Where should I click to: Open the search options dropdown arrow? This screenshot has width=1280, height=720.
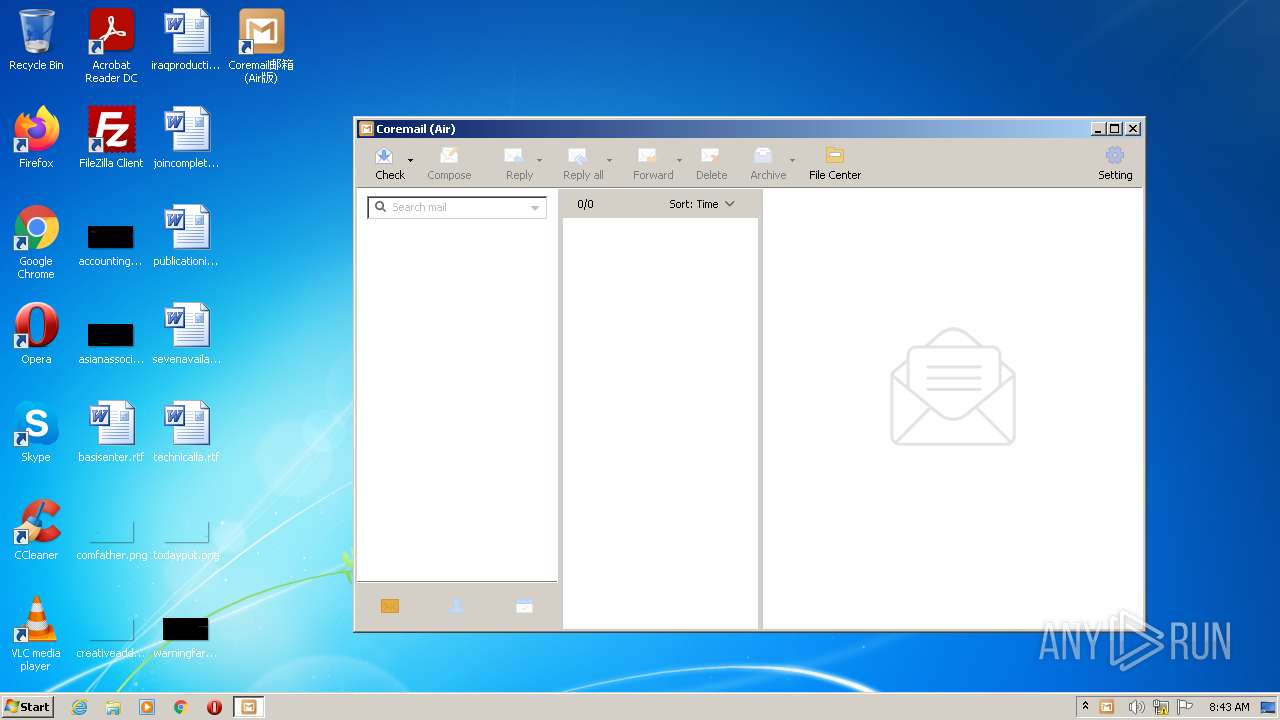click(x=535, y=208)
